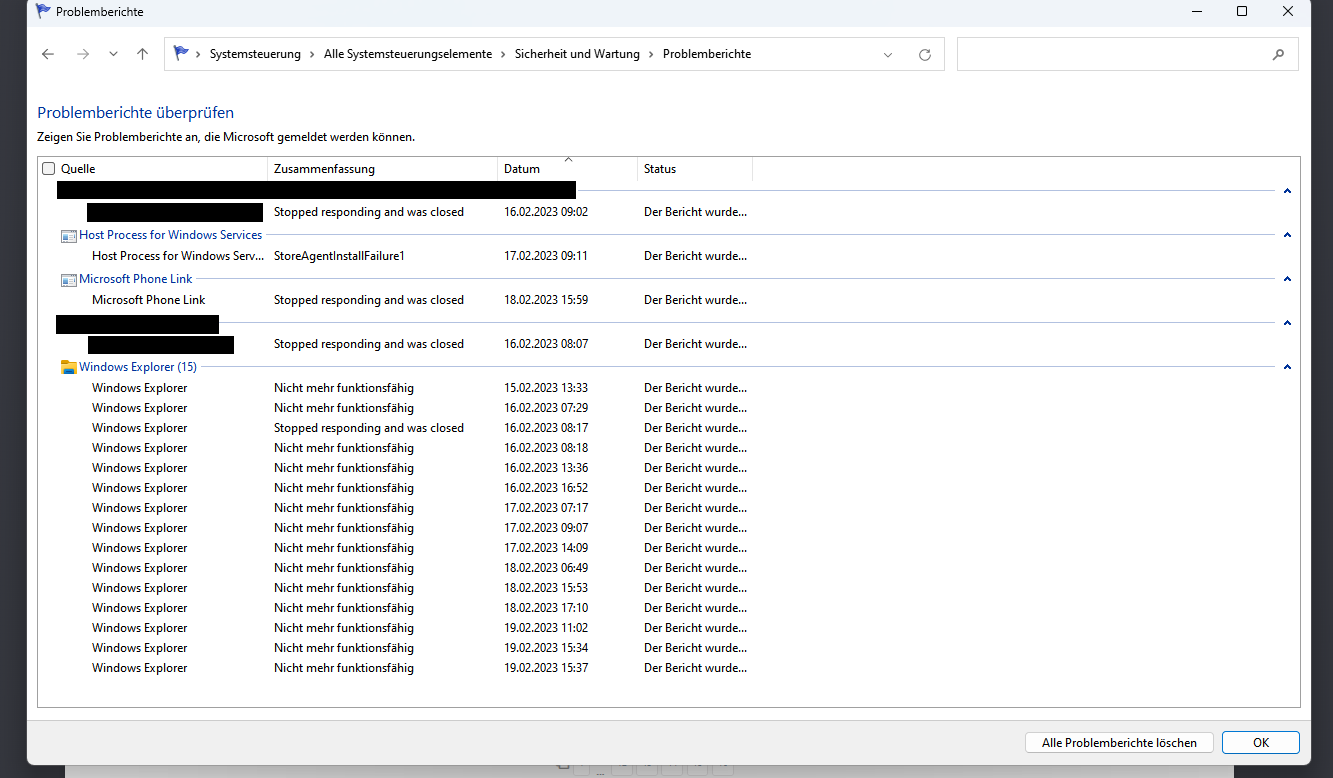This screenshot has height=778, width=1333.
Task: Click the Windows Explorer folder group icon
Action: pyautogui.click(x=68, y=367)
